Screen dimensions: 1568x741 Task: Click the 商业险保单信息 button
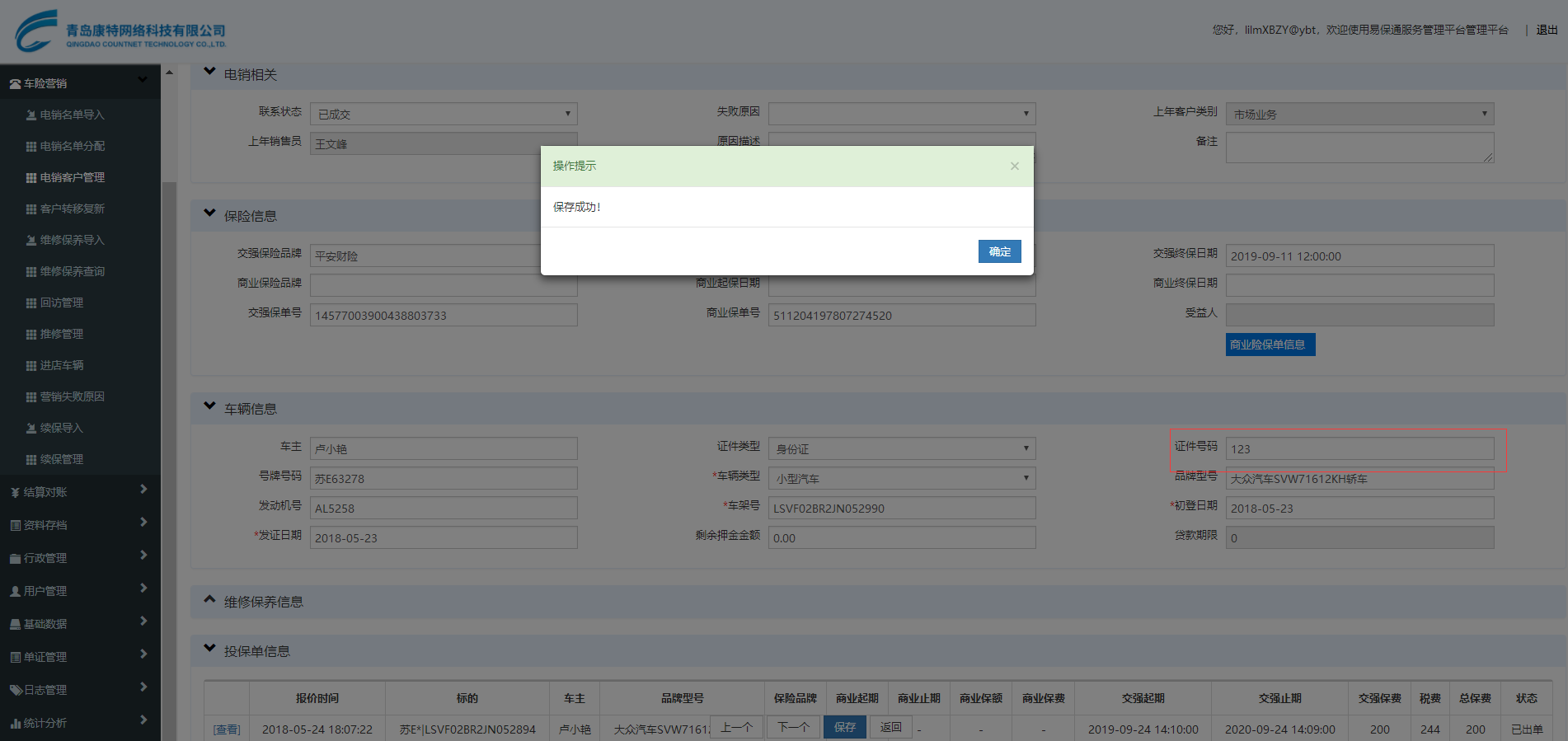point(1270,345)
